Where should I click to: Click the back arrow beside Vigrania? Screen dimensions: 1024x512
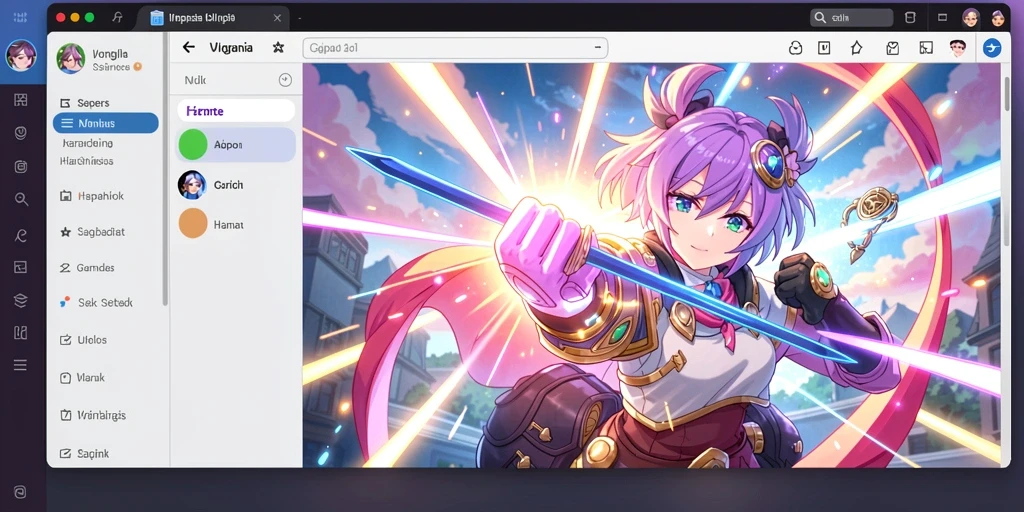(189, 47)
